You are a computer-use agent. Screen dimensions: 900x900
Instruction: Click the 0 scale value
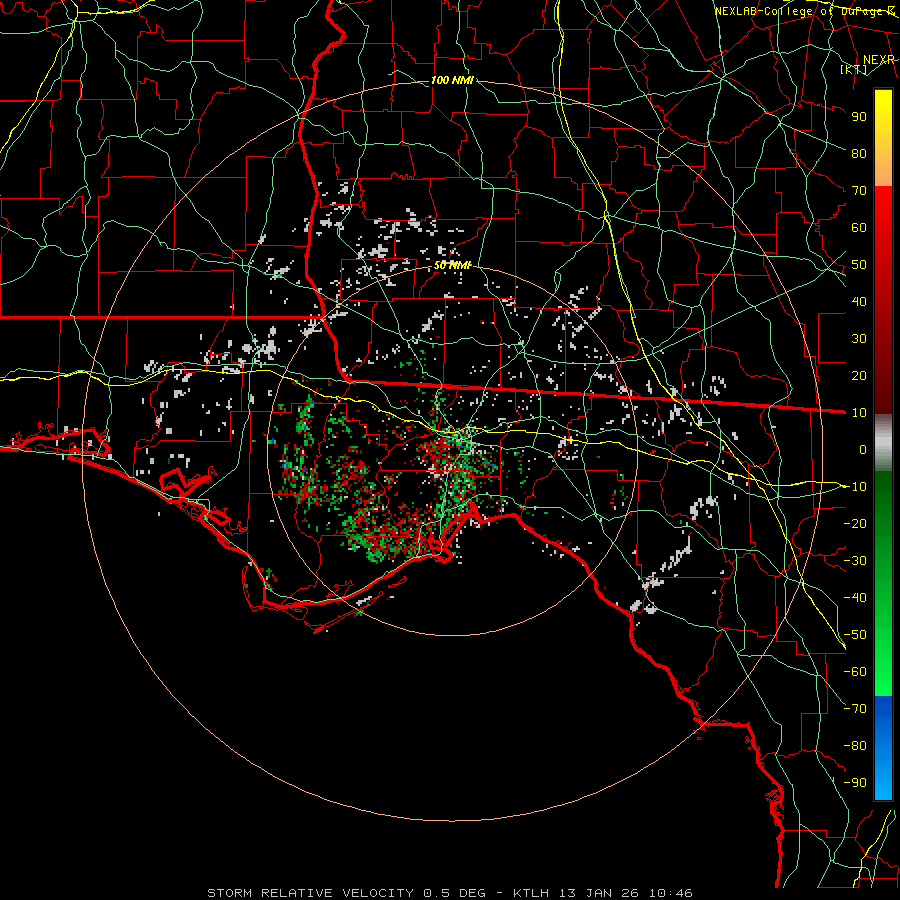click(863, 449)
